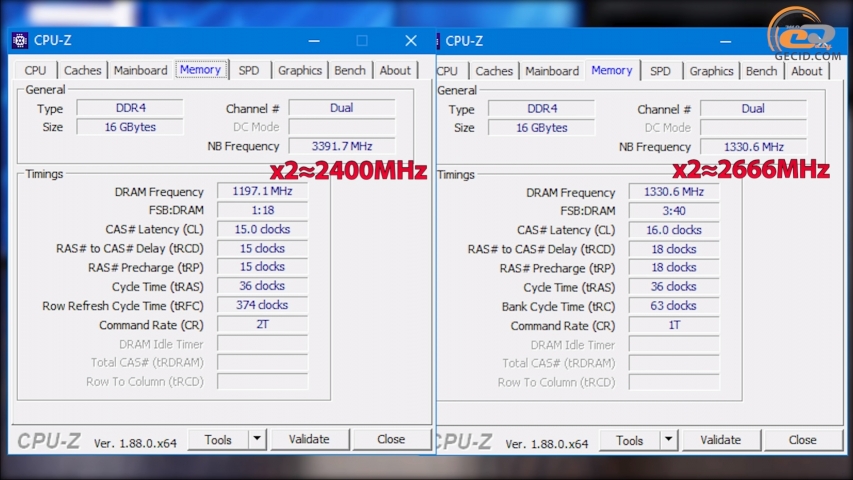Click the 3:40 FSB:DRAM value

pyautogui.click(x=674, y=211)
